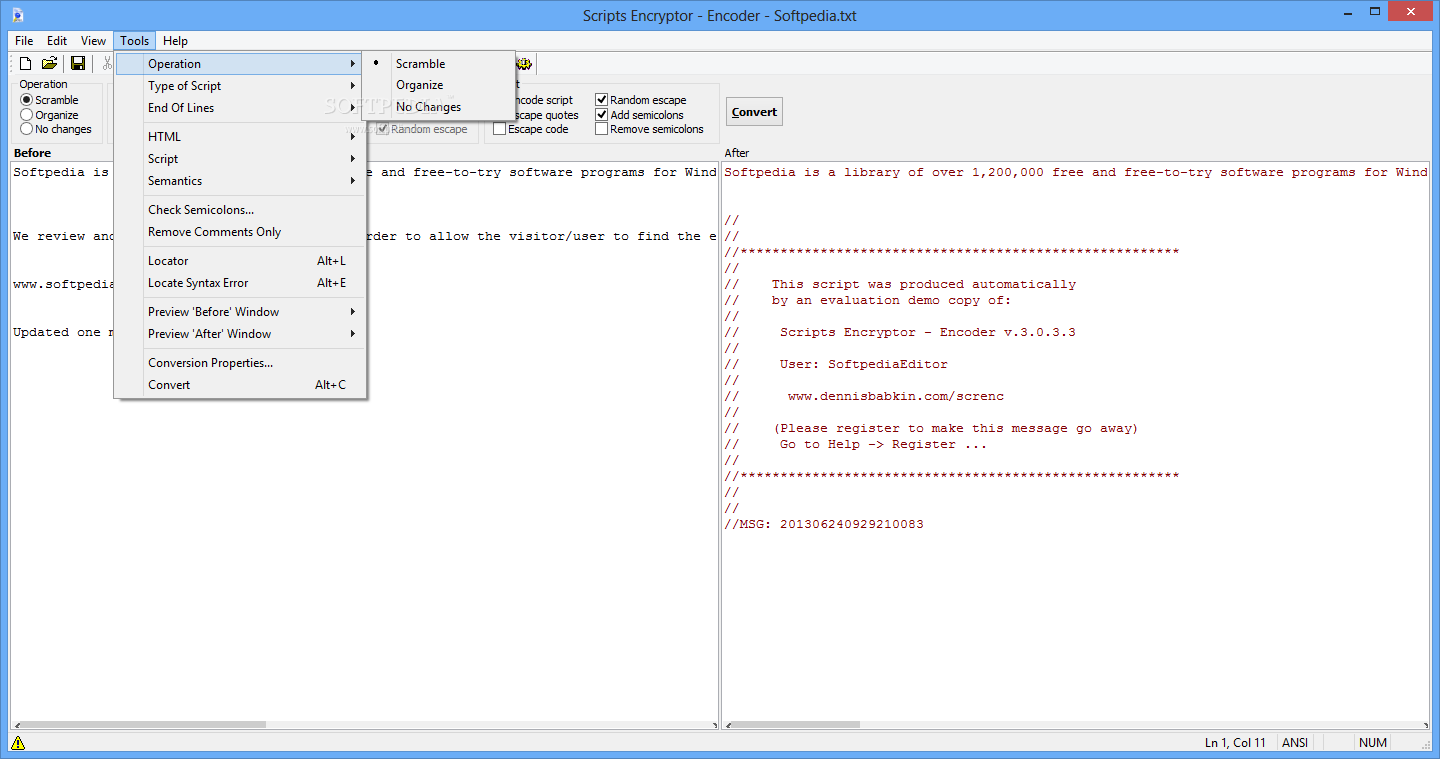Expand the HTML submenu
The width and height of the screenshot is (1440, 759).
click(238, 137)
